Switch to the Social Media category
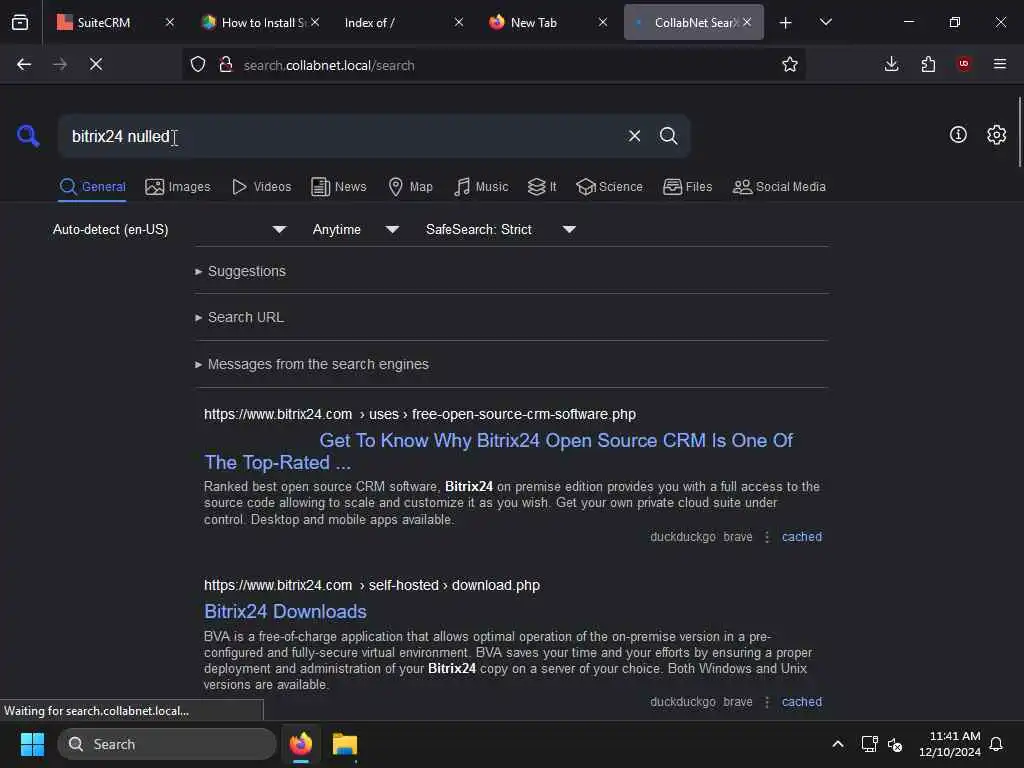The height and width of the screenshot is (768, 1024). point(779,187)
